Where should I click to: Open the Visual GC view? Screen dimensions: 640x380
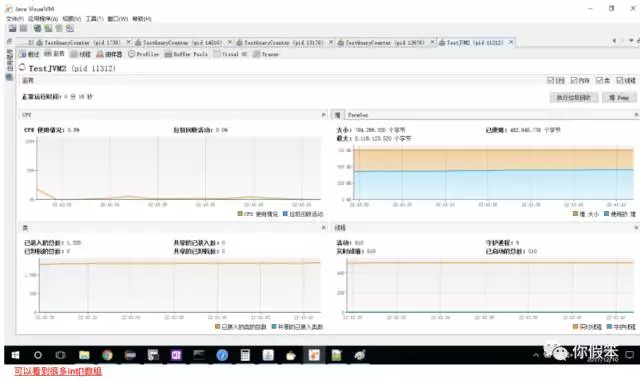coord(231,54)
